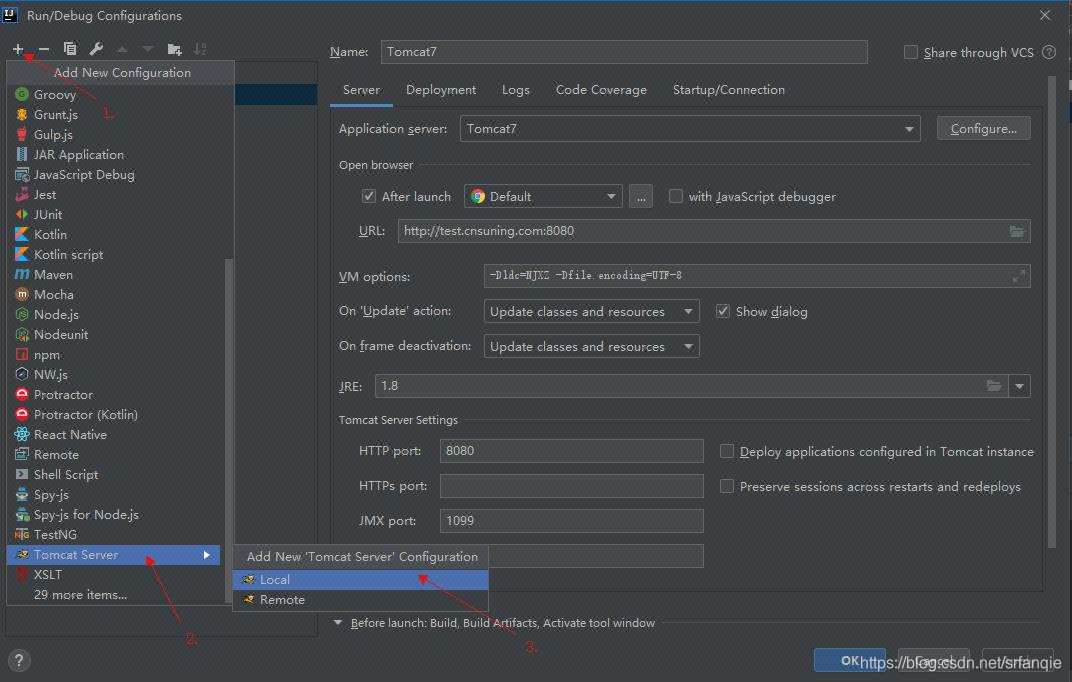Viewport: 1072px width, 682px height.
Task: Open JRE dropdown arrow
Action: click(x=1019, y=386)
